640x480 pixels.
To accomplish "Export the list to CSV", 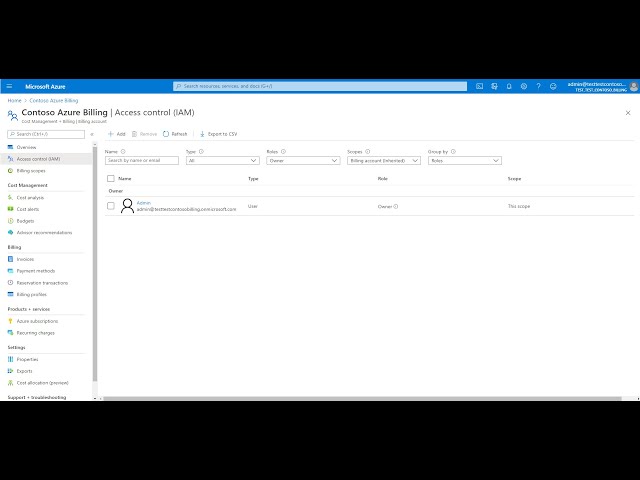I will [x=218, y=134].
